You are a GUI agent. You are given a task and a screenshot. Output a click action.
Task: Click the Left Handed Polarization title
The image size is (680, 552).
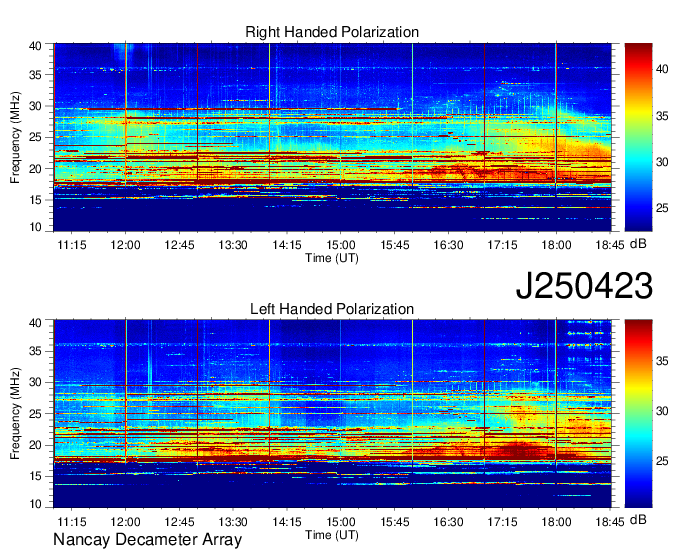pyautogui.click(x=332, y=309)
